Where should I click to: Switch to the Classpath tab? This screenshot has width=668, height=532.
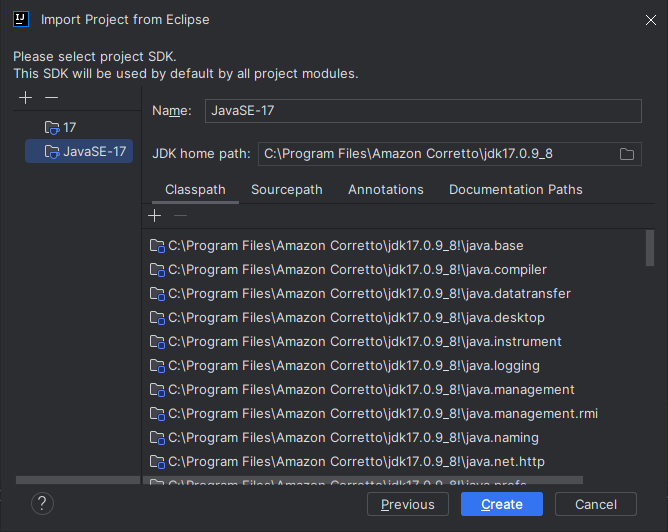[x=195, y=190]
